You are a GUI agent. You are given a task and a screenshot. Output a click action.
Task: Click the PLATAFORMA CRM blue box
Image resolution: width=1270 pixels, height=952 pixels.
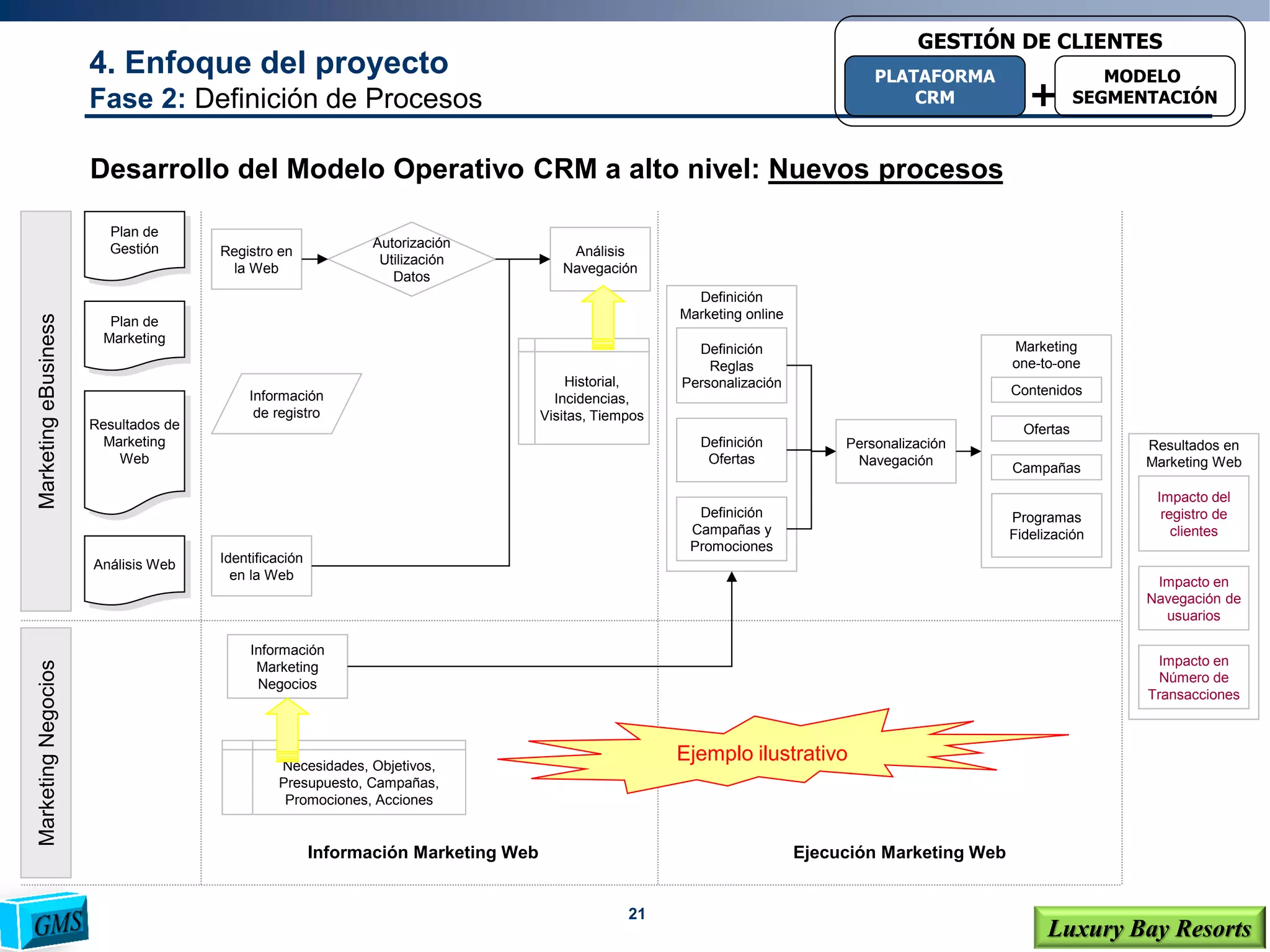tap(935, 86)
